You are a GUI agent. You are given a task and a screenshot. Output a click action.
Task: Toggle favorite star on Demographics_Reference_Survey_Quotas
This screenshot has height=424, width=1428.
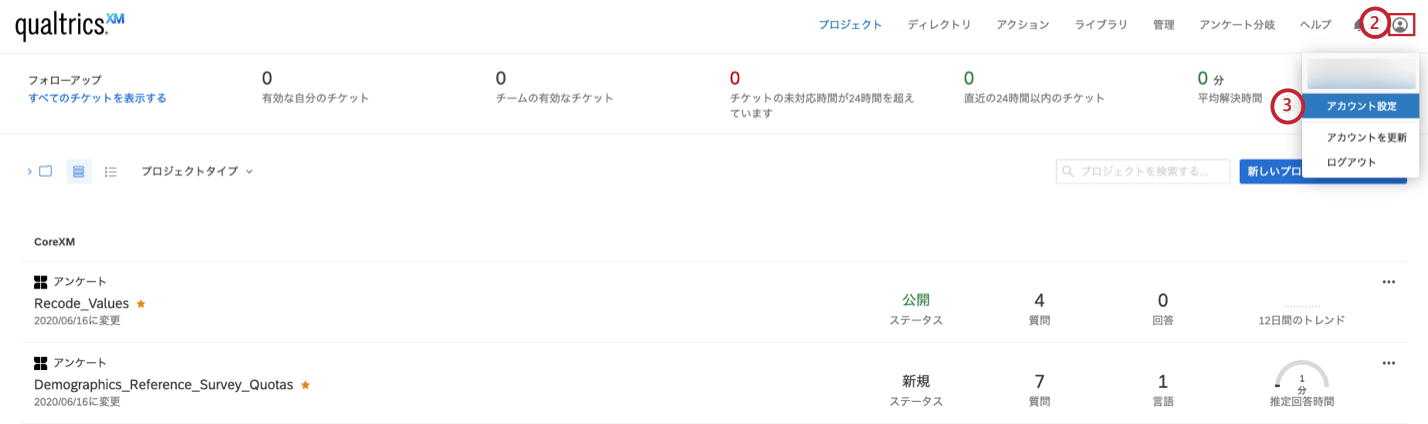(x=305, y=384)
